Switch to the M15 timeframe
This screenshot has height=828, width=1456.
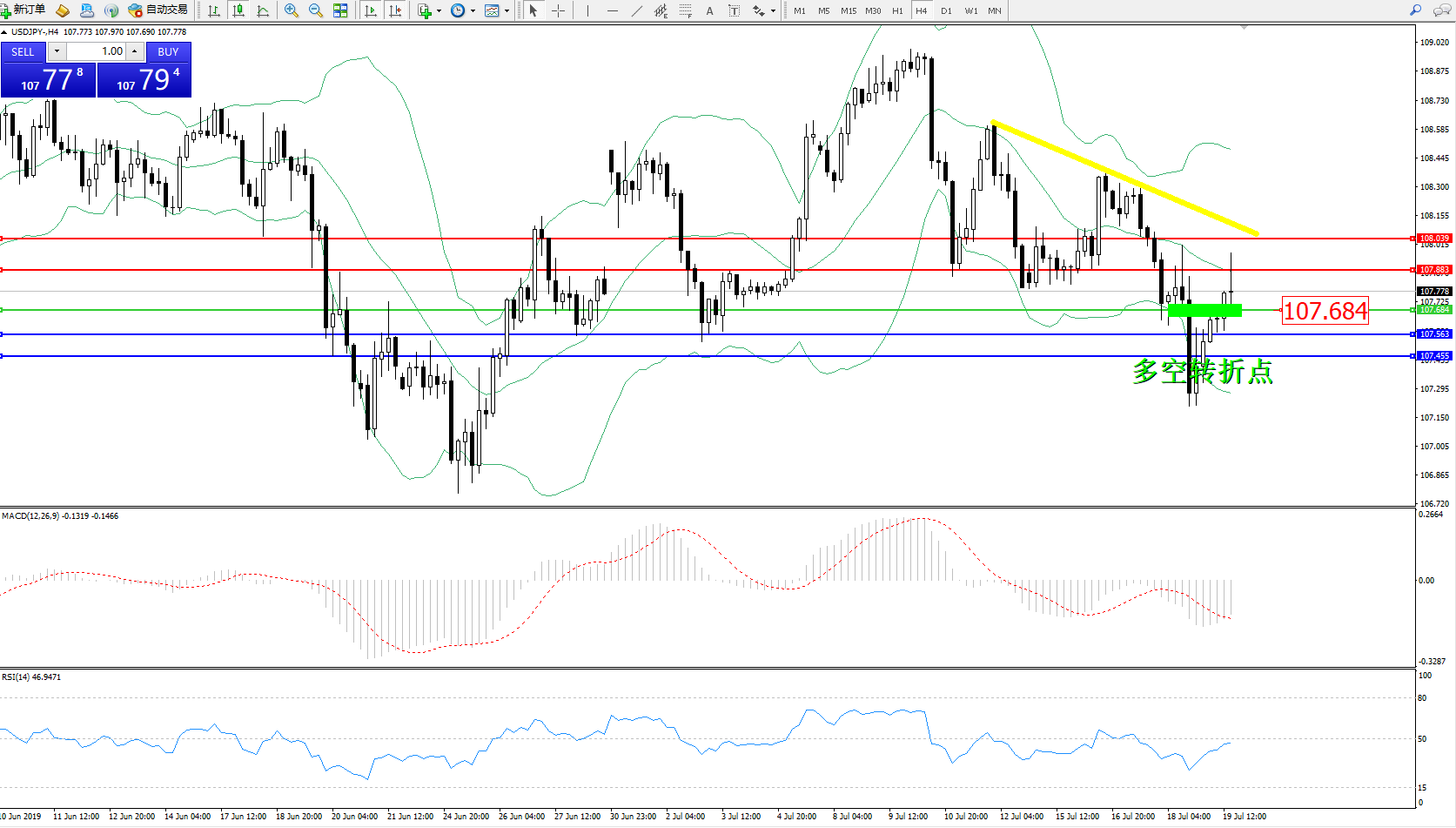pyautogui.click(x=849, y=11)
